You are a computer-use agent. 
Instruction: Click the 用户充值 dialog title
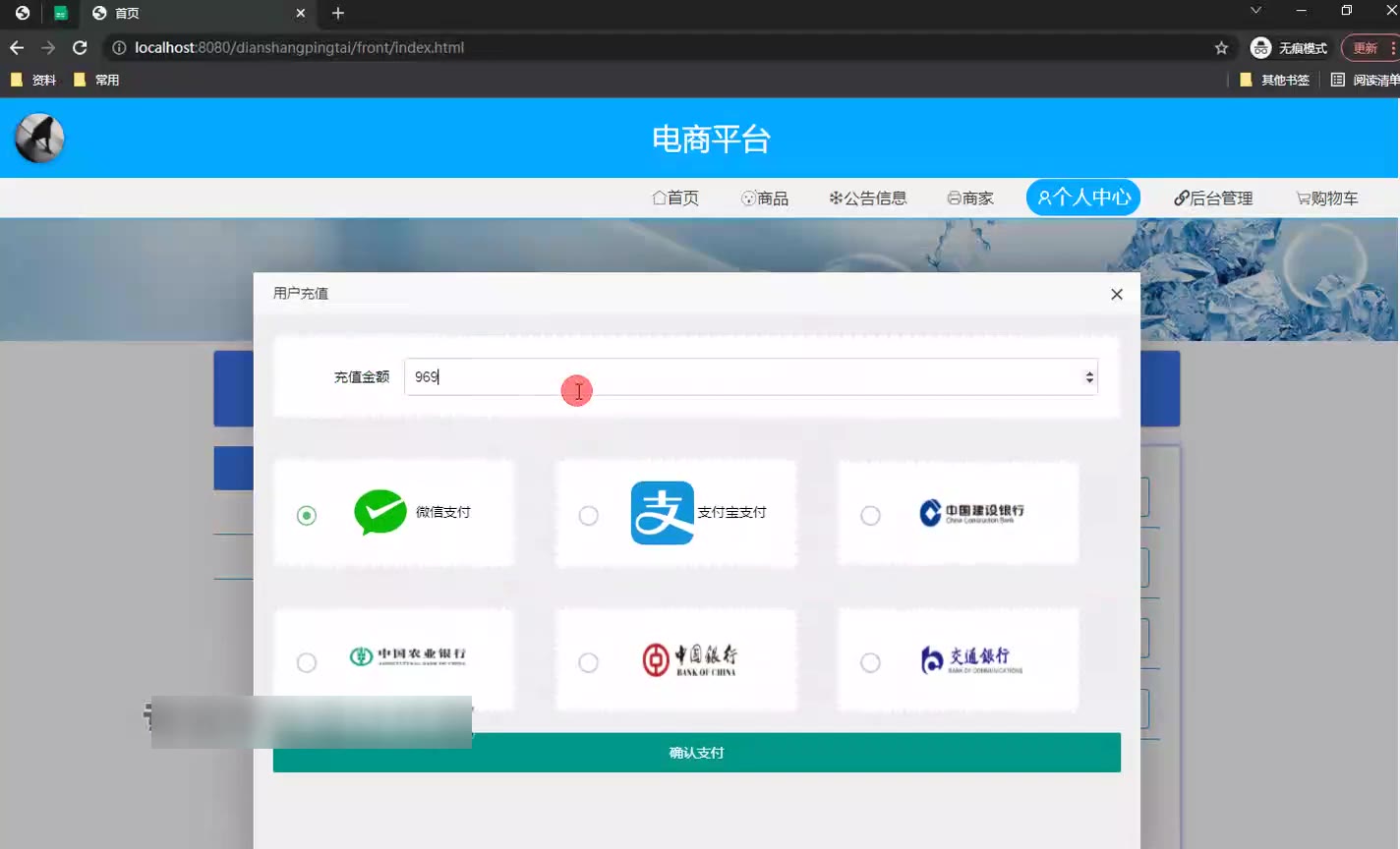click(x=301, y=293)
